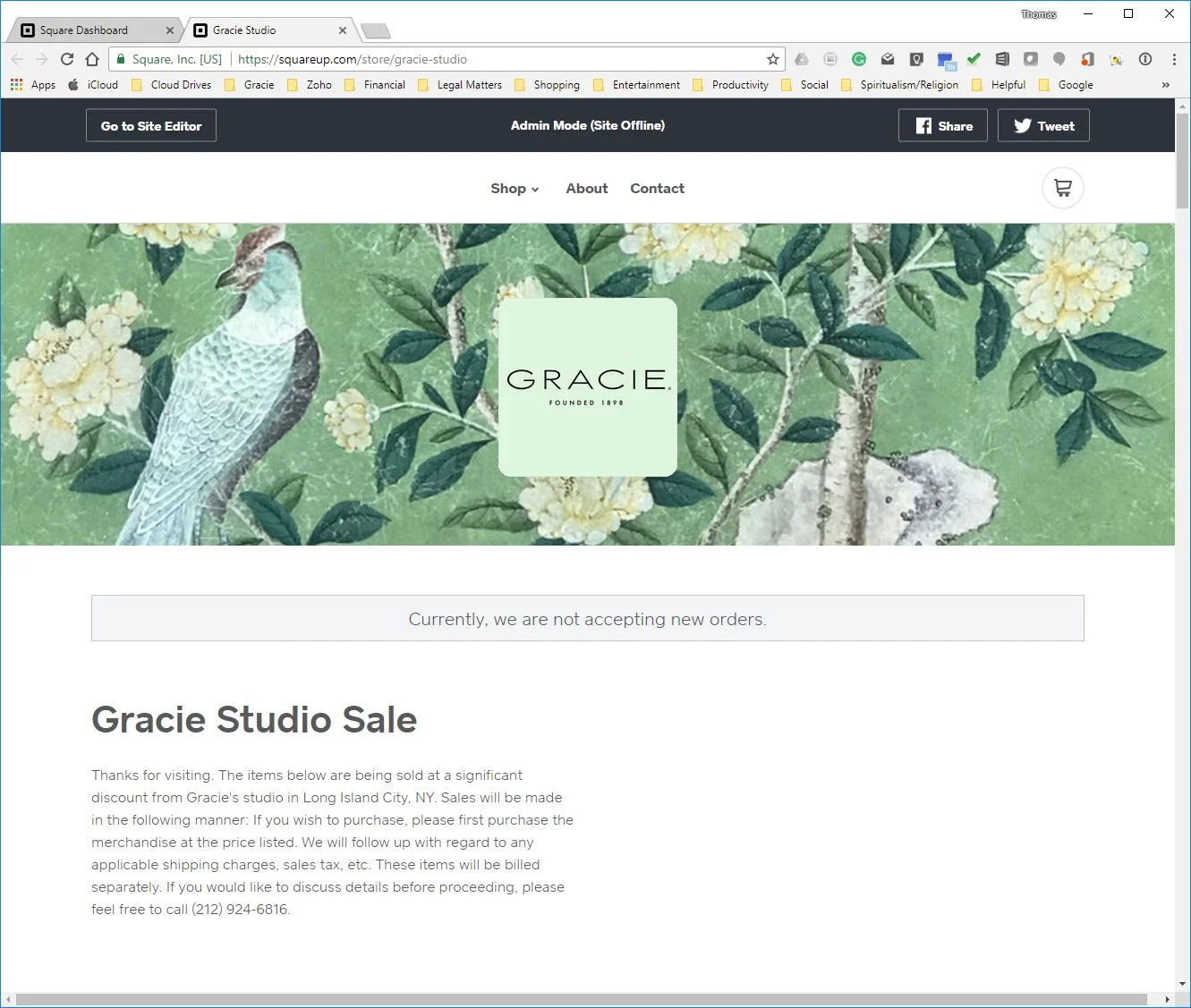Click Go to Site Editor button
The image size is (1191, 1008).
(x=151, y=125)
